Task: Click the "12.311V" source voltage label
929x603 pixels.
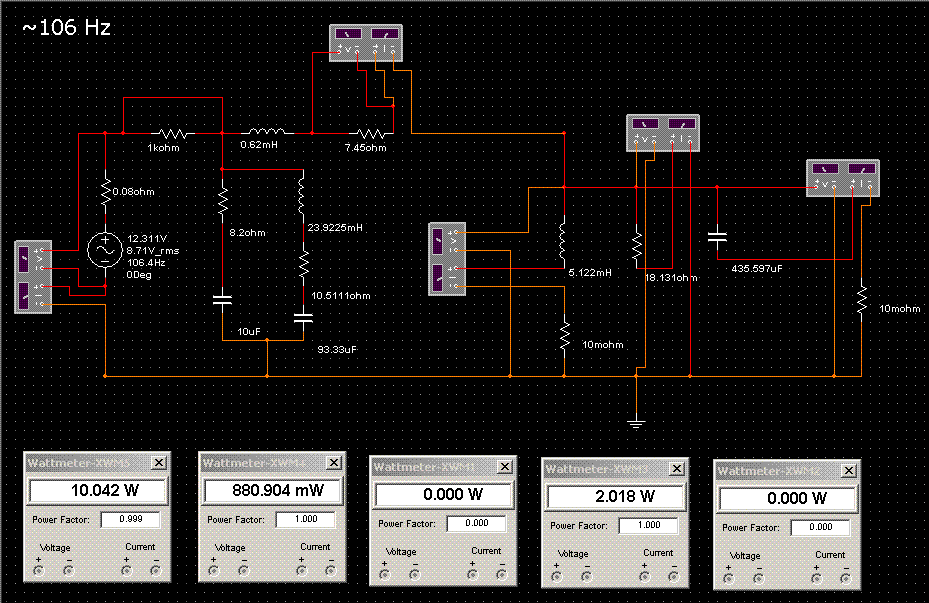Action: 148,238
